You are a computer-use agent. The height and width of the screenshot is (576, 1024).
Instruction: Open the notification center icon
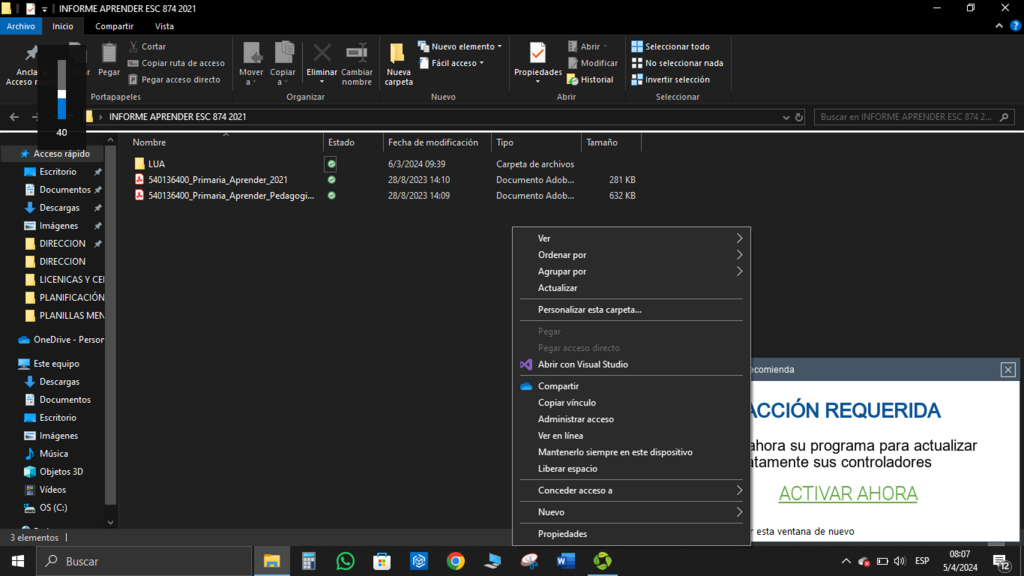pos(1002,561)
